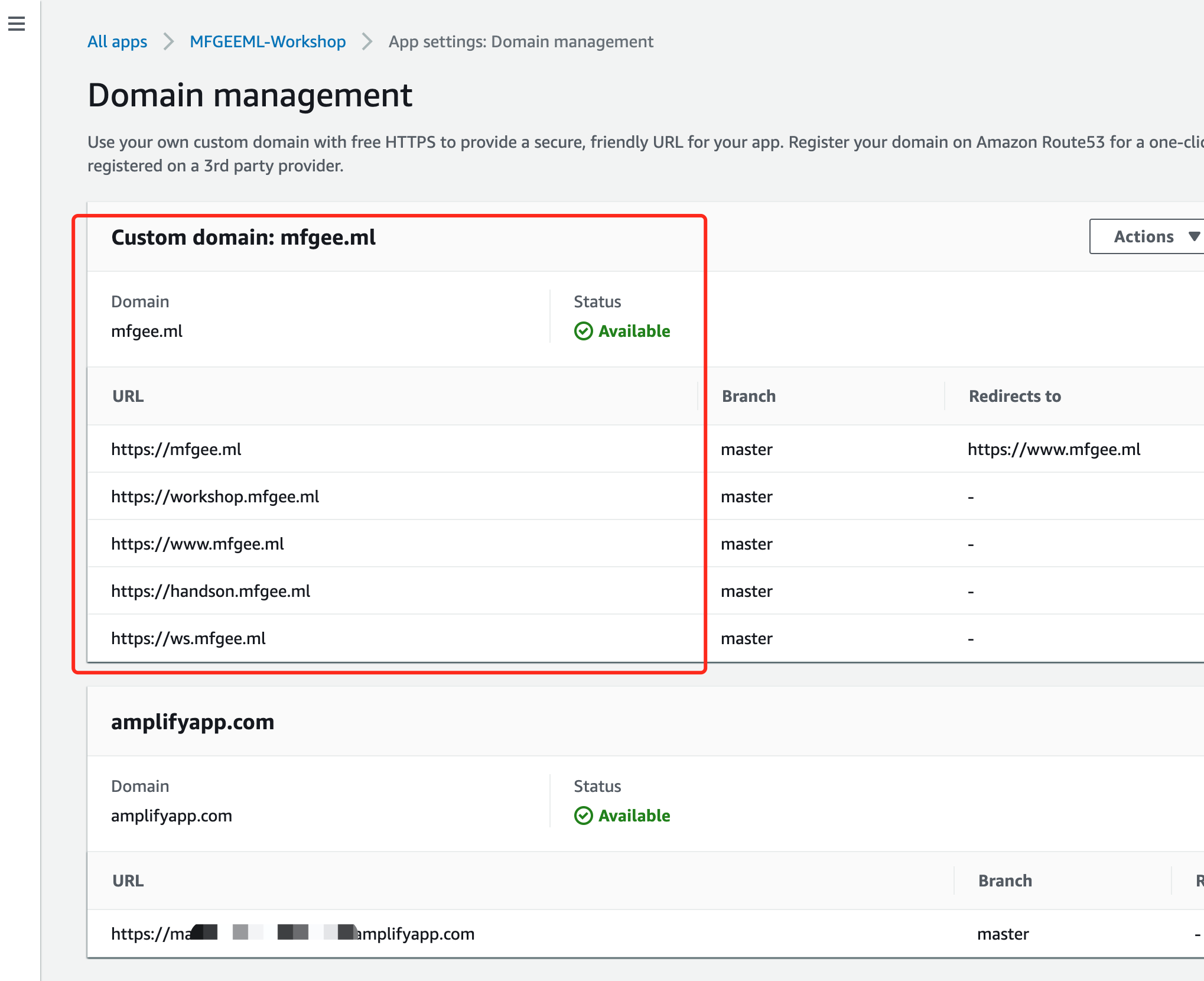The image size is (1204, 981).
Task: Open MFGEEML-Workshop breadcrumb link
Action: [x=268, y=41]
